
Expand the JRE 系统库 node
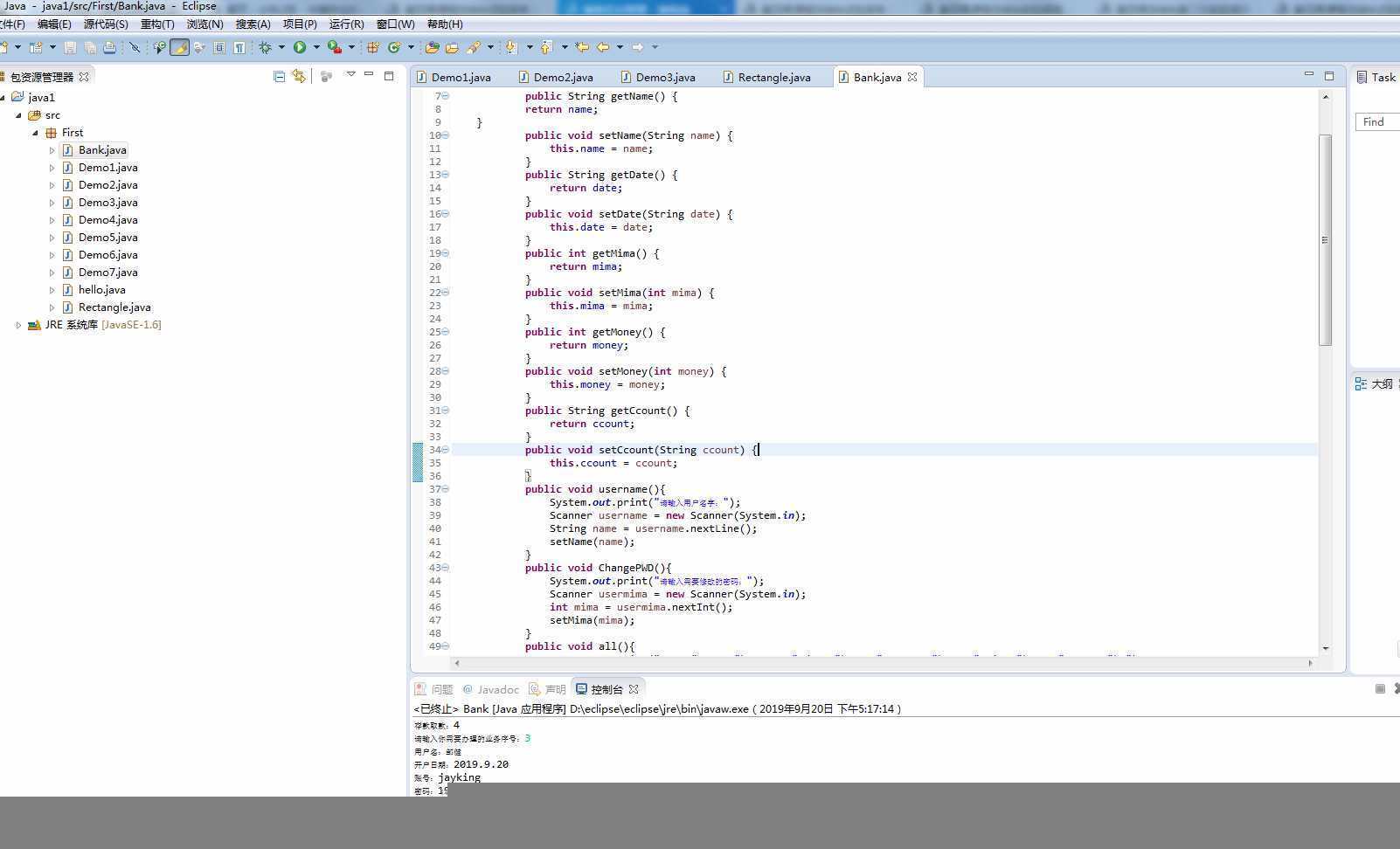click(18, 325)
